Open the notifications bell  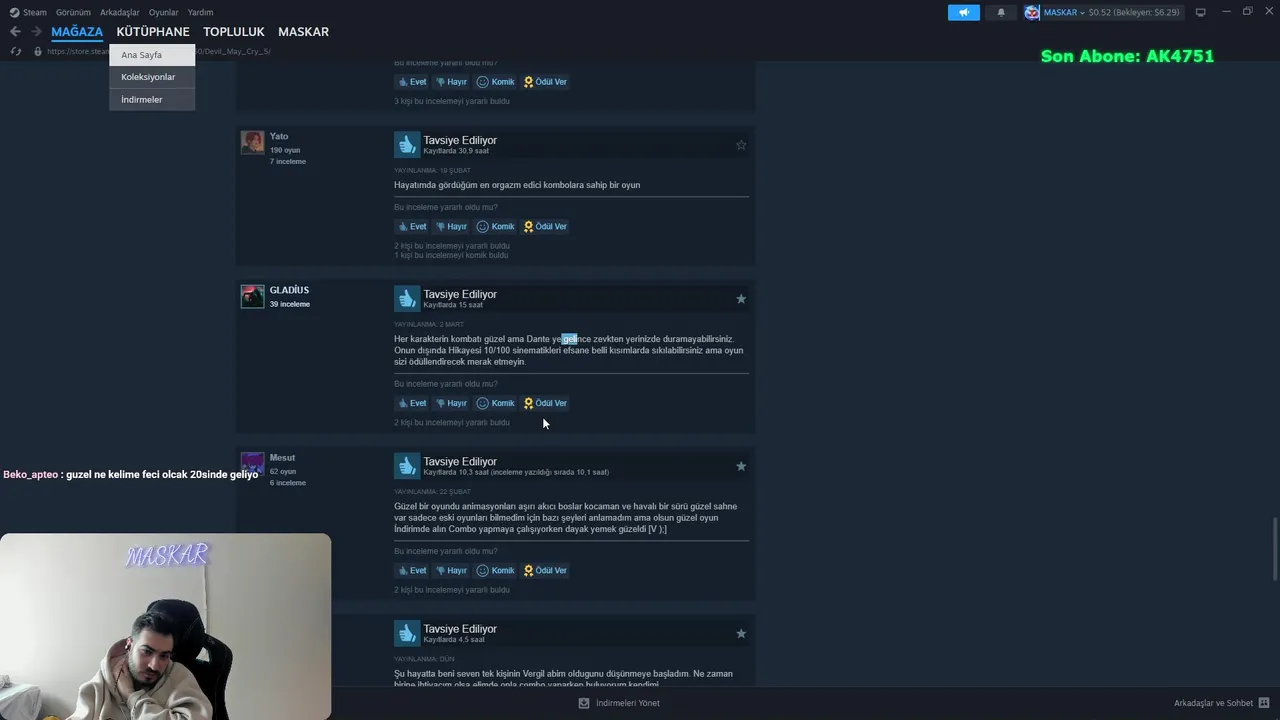pos(1001,12)
